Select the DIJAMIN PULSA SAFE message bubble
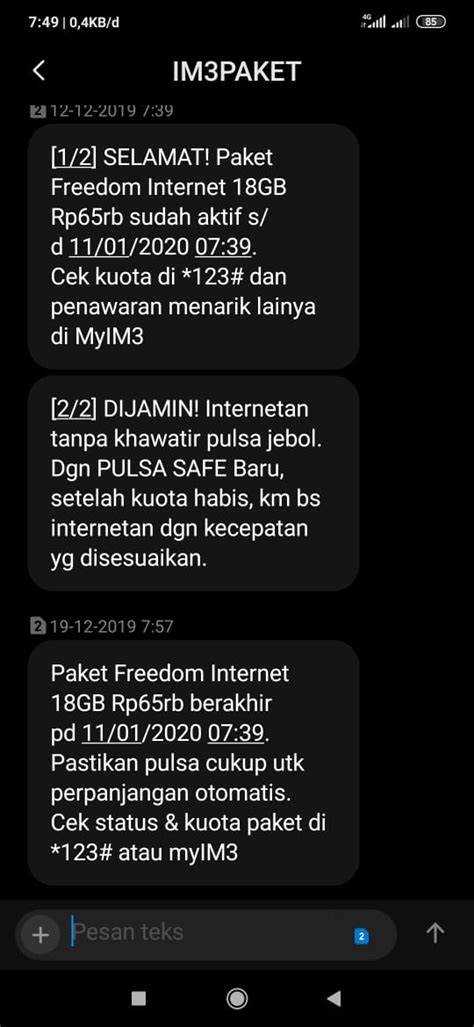This screenshot has width=474, height=1027. 193,483
